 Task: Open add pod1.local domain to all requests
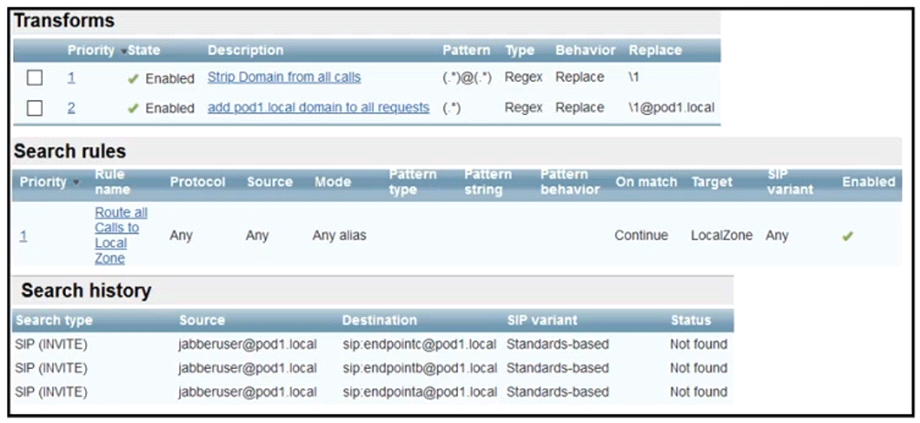318,108
